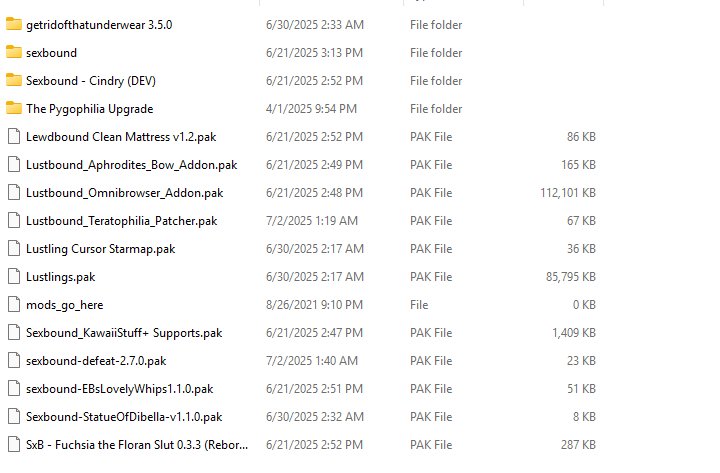The image size is (720, 473).
Task: Click the type cell reading just File
Action: point(419,305)
